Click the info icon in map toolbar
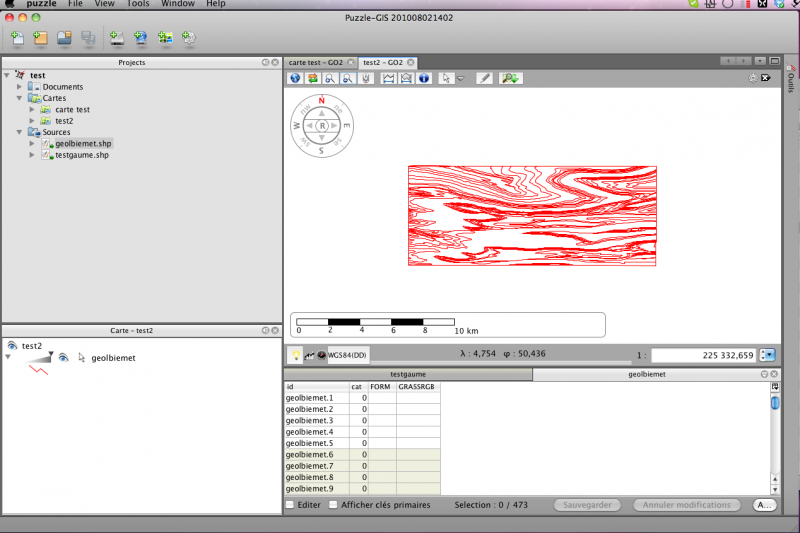 click(424, 78)
